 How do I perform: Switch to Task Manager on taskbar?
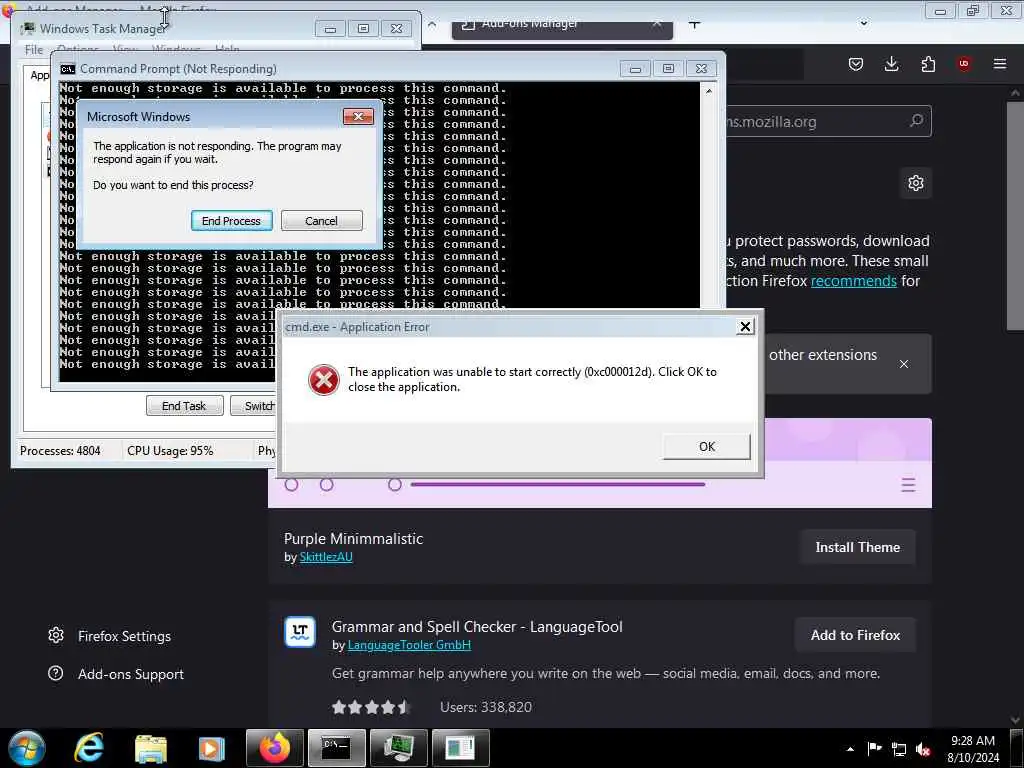[x=398, y=748]
